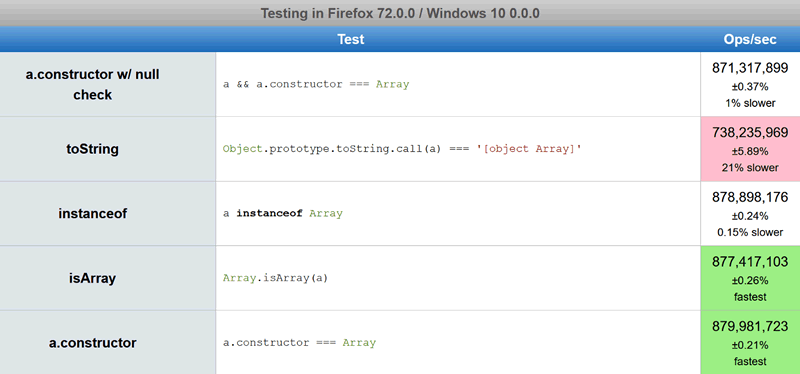Click the pink 738,235,969 result cell
Screen dimensions: 800x374
pyautogui.click(x=750, y=149)
